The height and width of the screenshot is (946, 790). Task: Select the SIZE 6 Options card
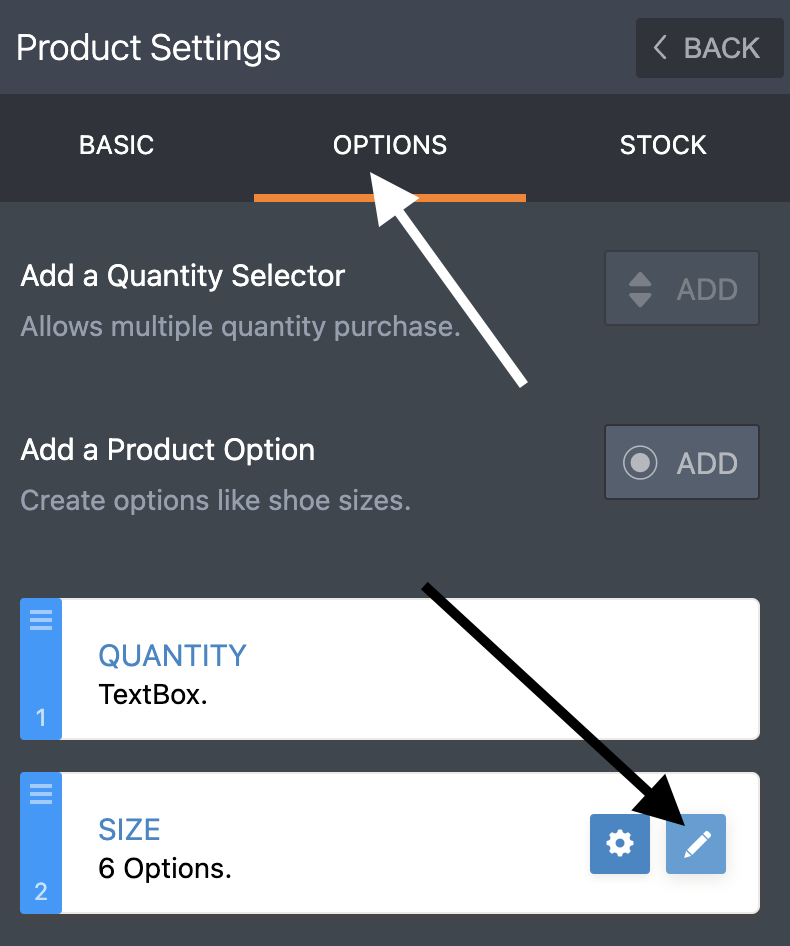click(390, 843)
